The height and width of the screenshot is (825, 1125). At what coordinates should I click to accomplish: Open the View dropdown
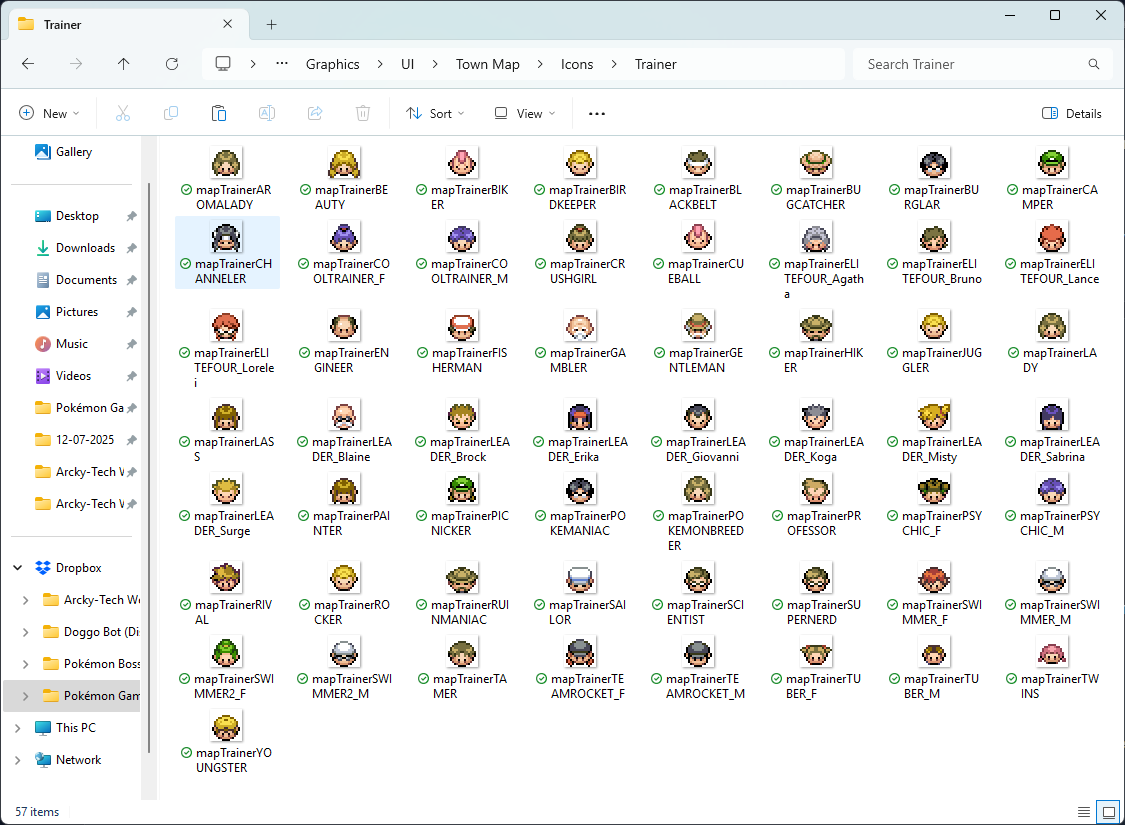pyautogui.click(x=525, y=113)
